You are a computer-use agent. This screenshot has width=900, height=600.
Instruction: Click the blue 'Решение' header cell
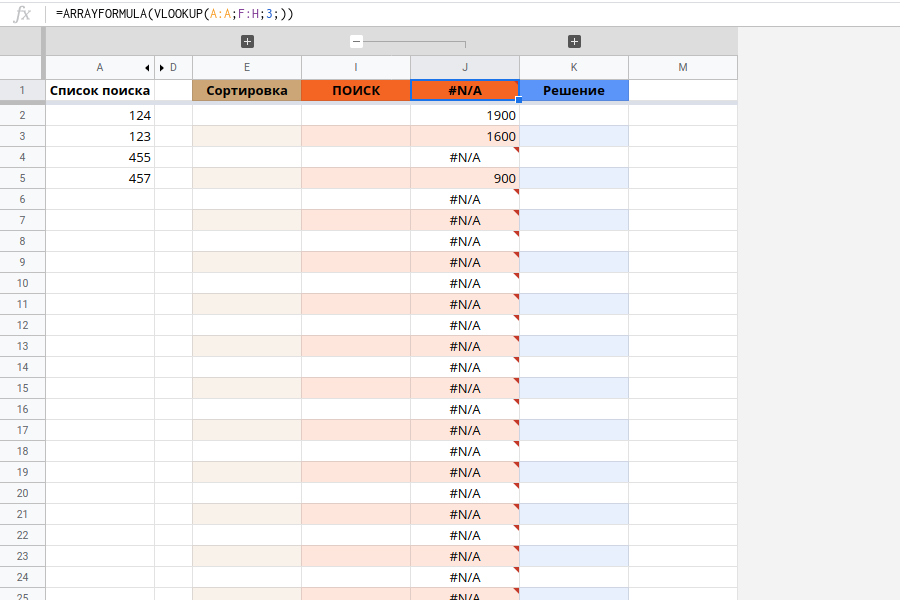tap(574, 90)
